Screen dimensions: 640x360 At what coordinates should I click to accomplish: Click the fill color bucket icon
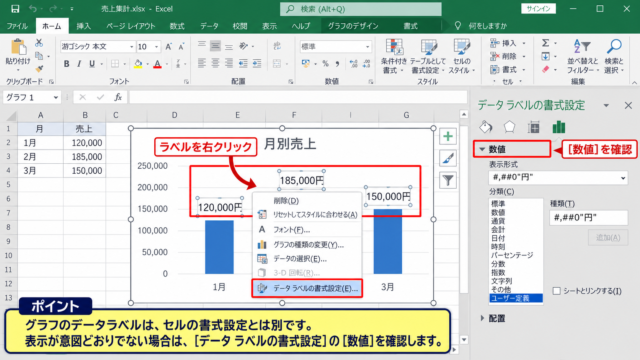click(x=138, y=64)
